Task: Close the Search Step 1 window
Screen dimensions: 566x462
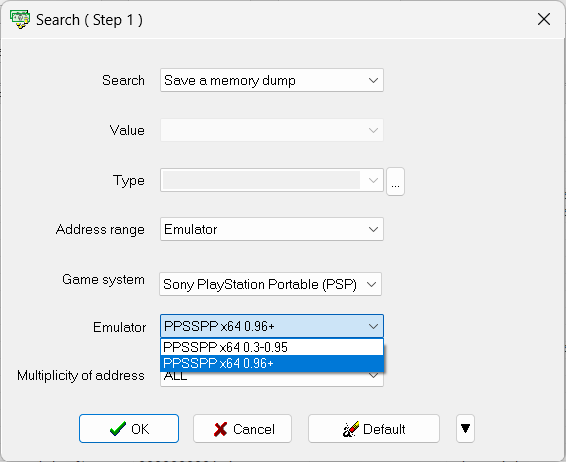Action: (544, 19)
